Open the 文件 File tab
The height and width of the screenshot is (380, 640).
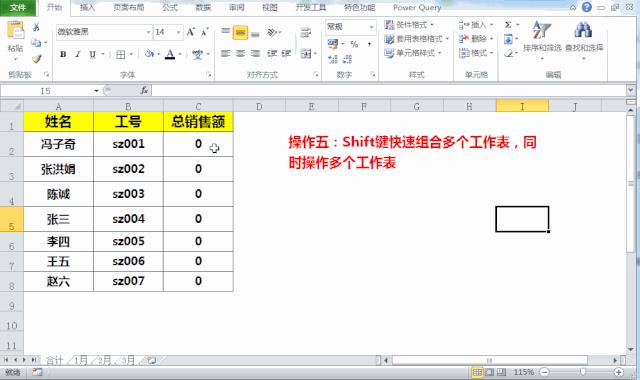18,7
